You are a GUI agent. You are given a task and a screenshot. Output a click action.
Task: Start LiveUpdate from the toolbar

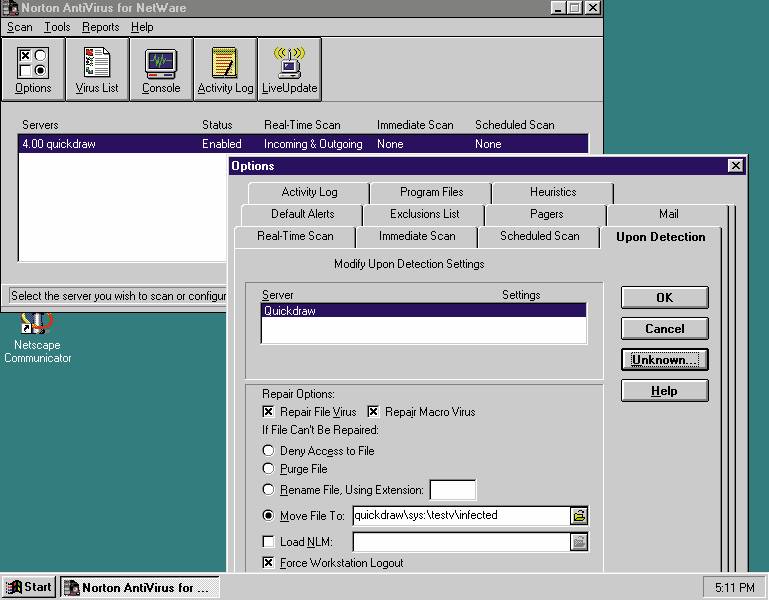(x=289, y=70)
